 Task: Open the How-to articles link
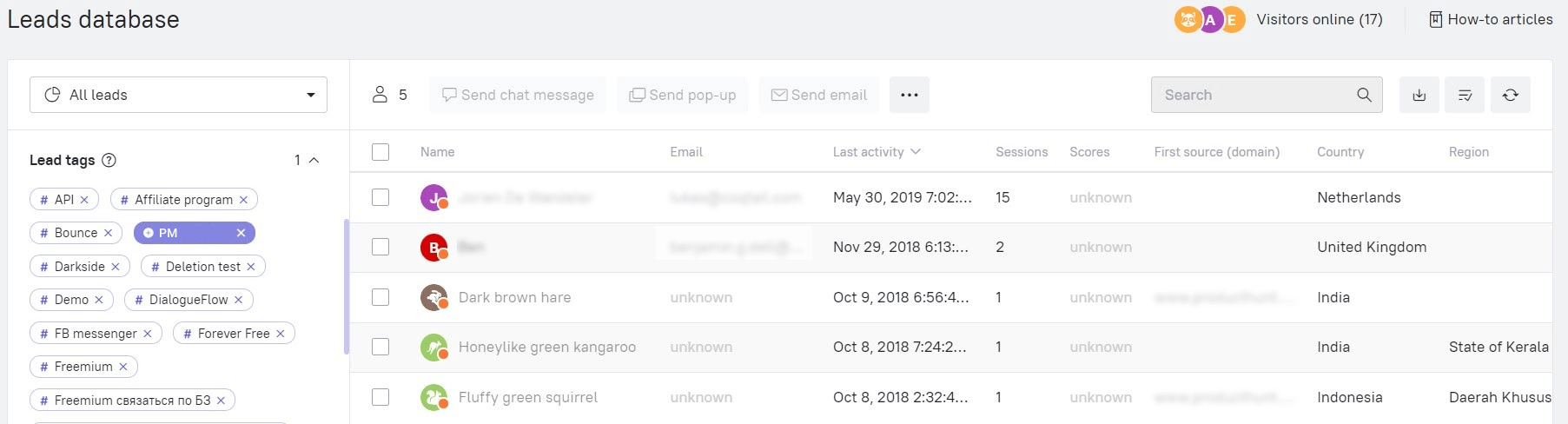tap(1491, 19)
